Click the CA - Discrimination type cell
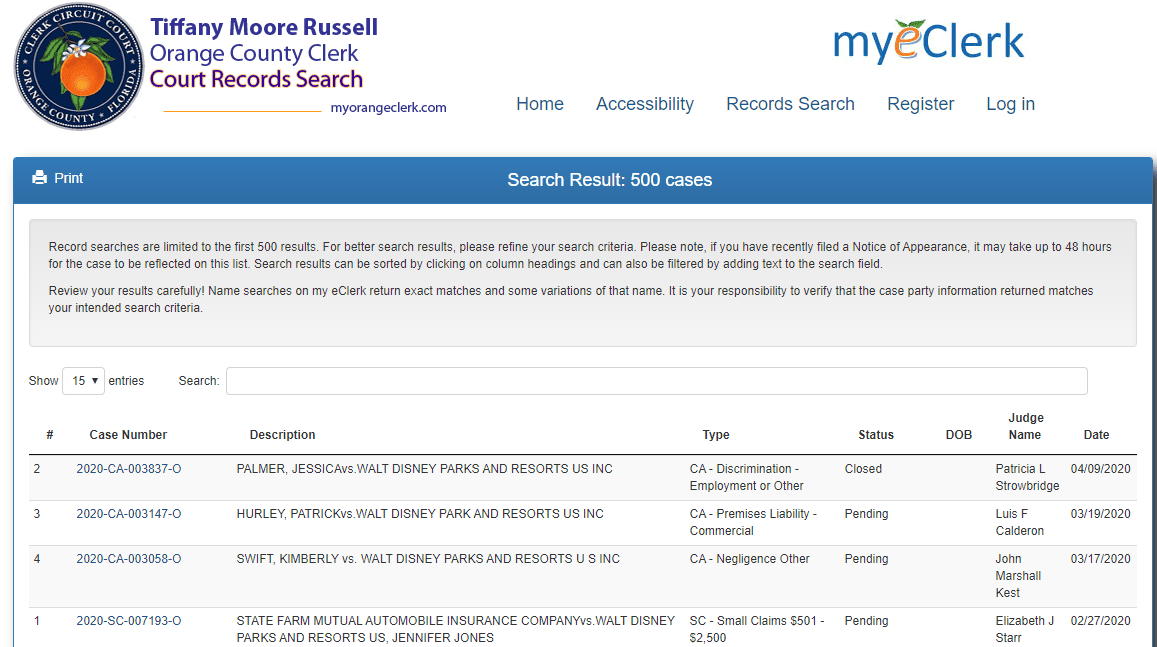Viewport: 1157px width, 647px height. [x=747, y=477]
